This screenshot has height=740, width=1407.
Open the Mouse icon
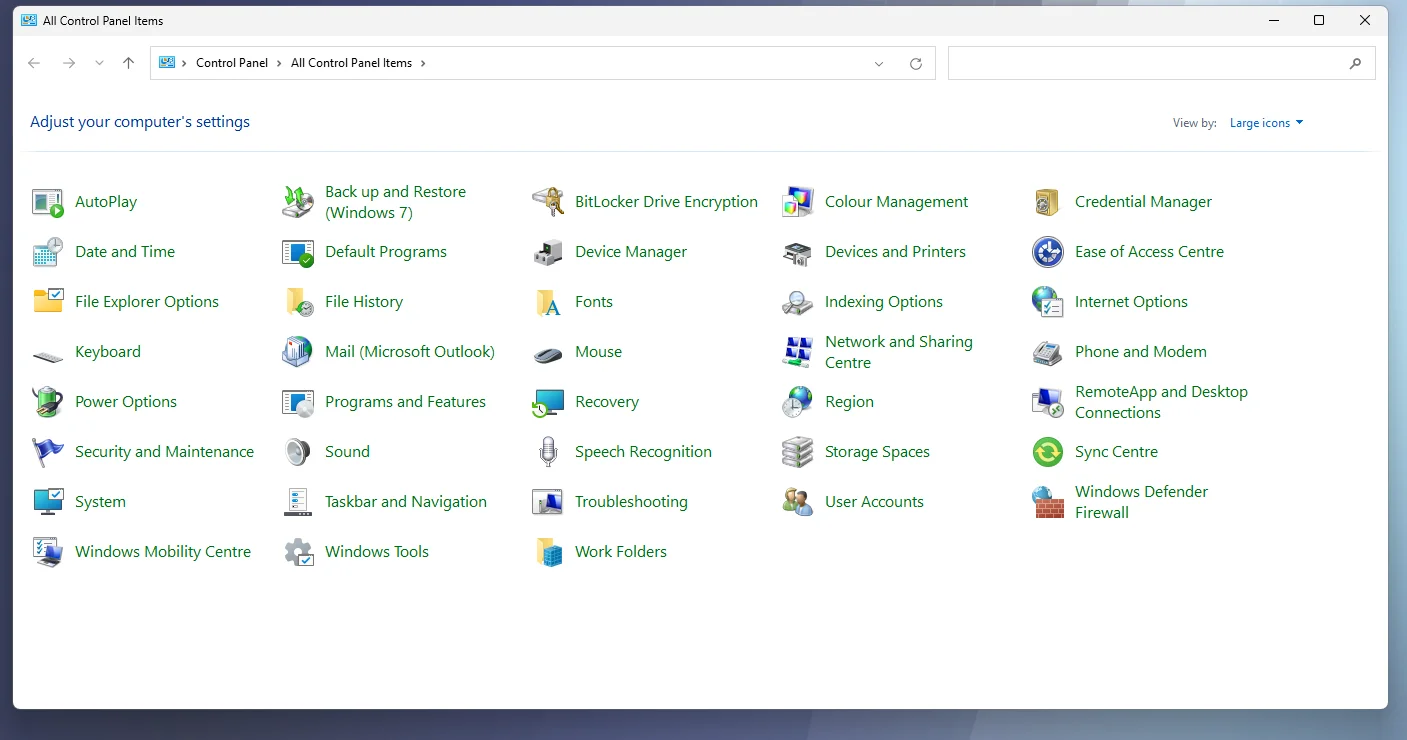[548, 352]
